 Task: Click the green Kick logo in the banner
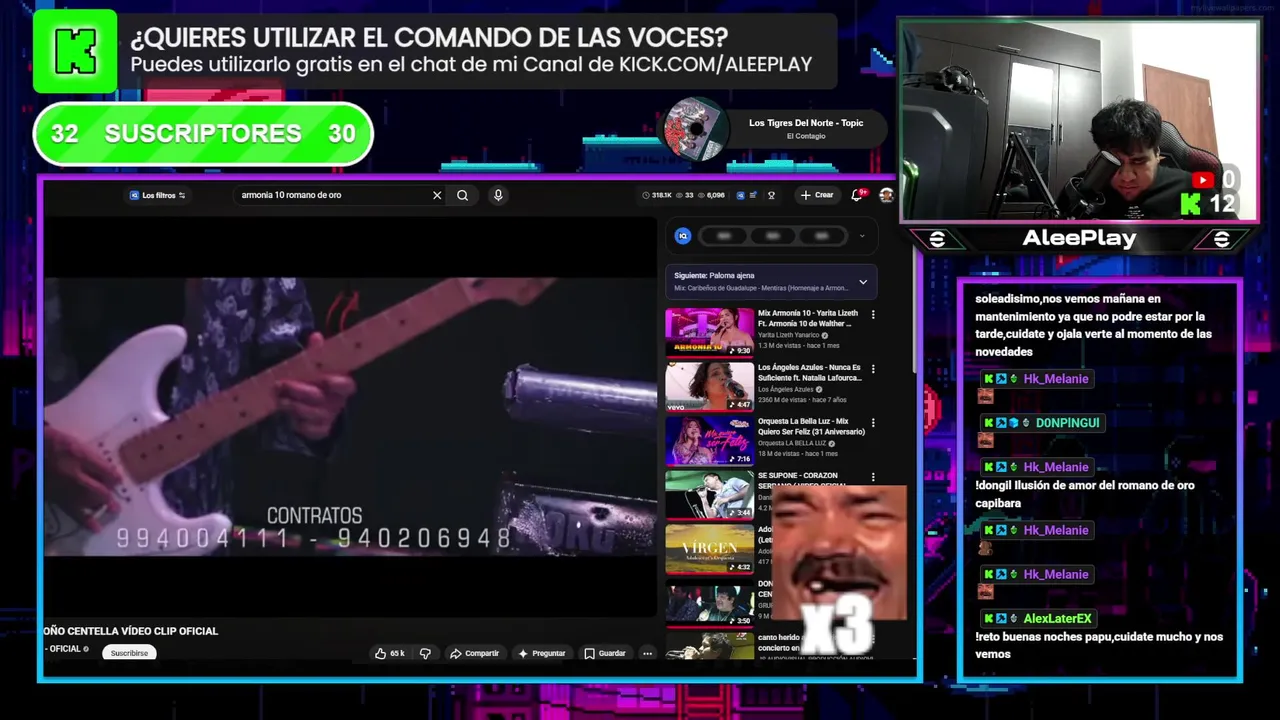(x=75, y=51)
